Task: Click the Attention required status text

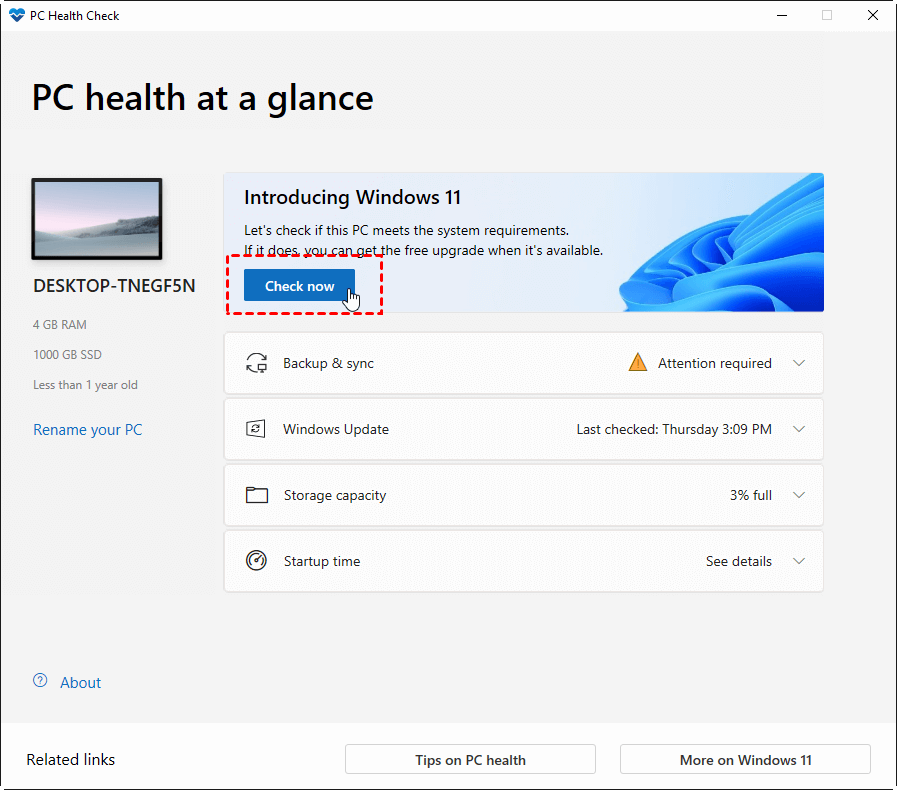Action: coord(714,363)
